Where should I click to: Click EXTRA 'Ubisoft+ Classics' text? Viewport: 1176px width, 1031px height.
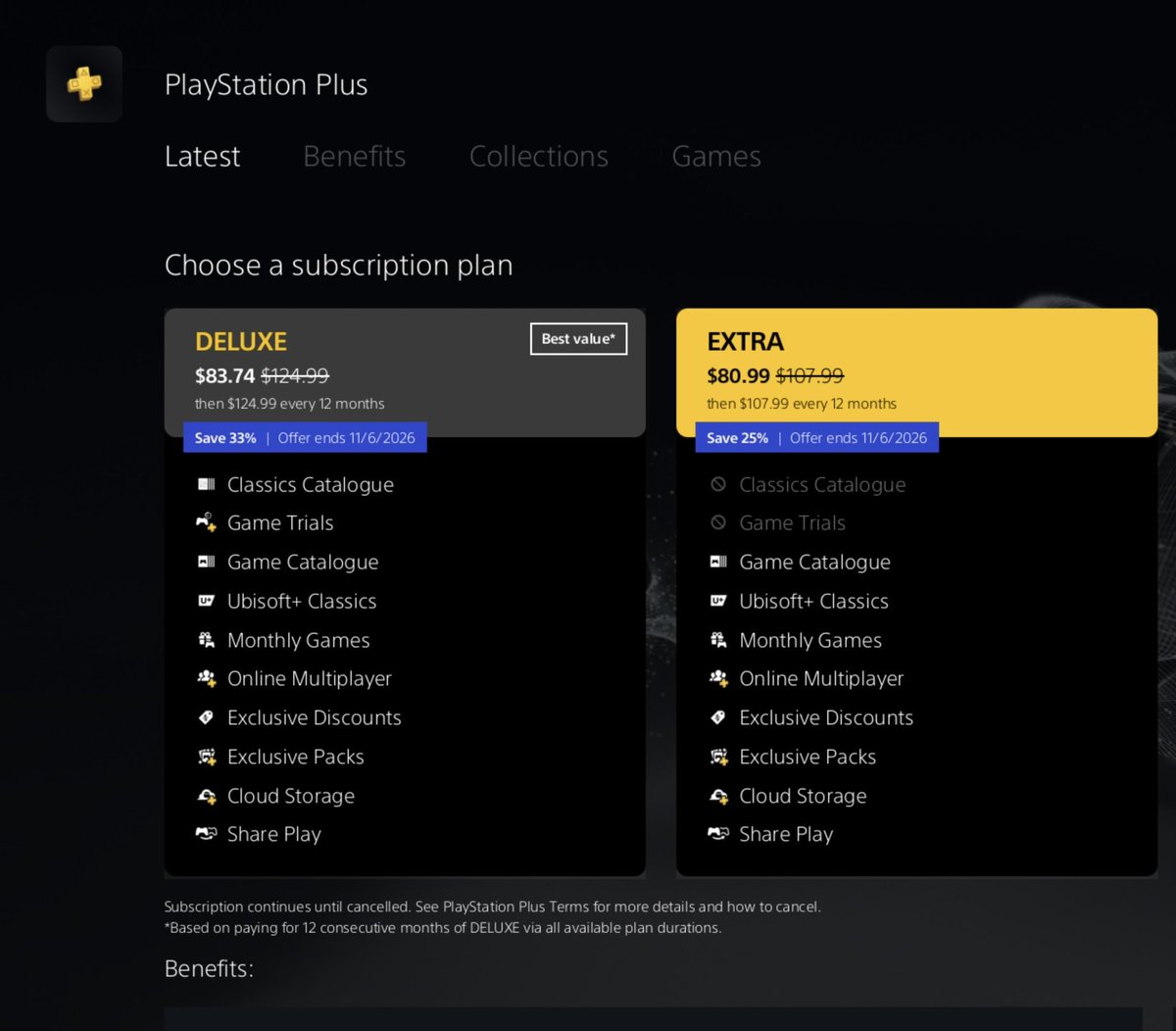coord(814,601)
